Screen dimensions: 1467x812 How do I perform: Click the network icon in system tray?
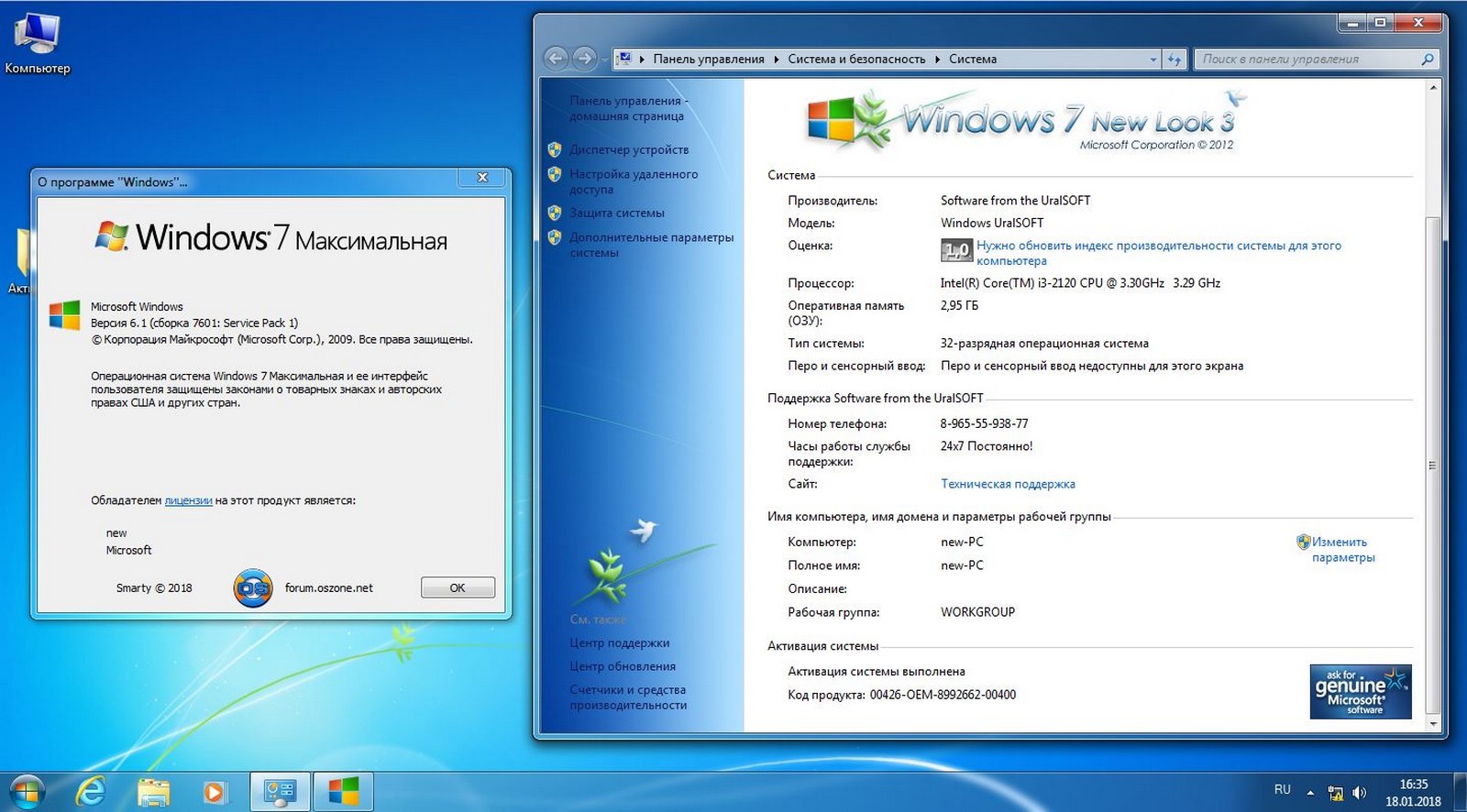pos(1336,793)
